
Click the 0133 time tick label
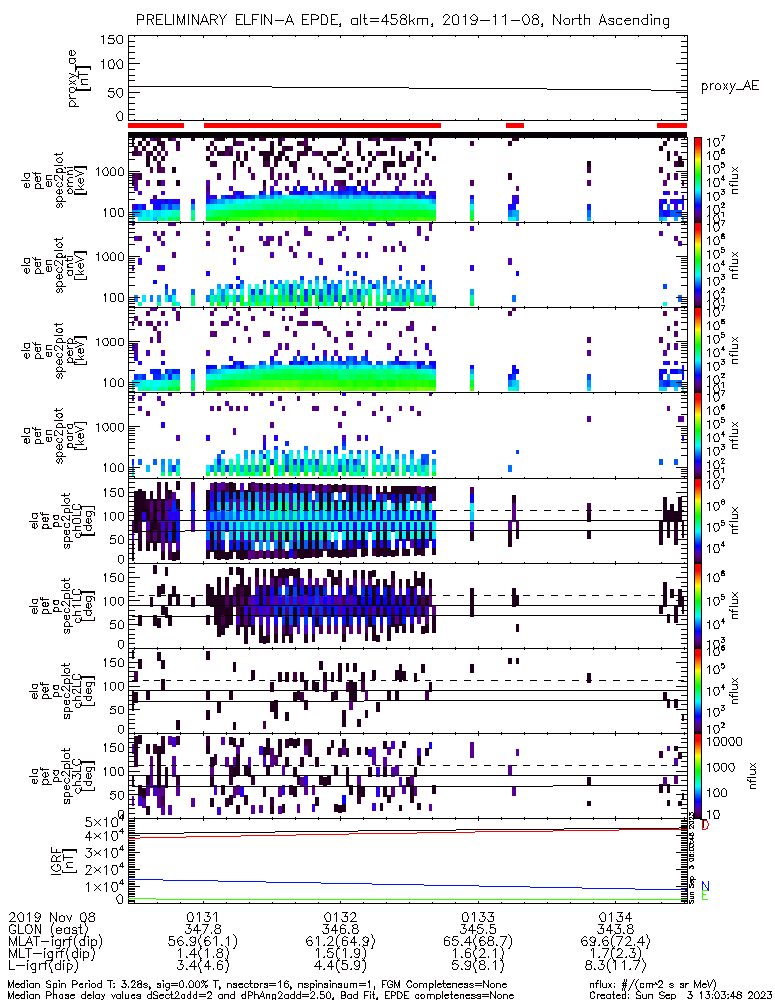coord(478,917)
